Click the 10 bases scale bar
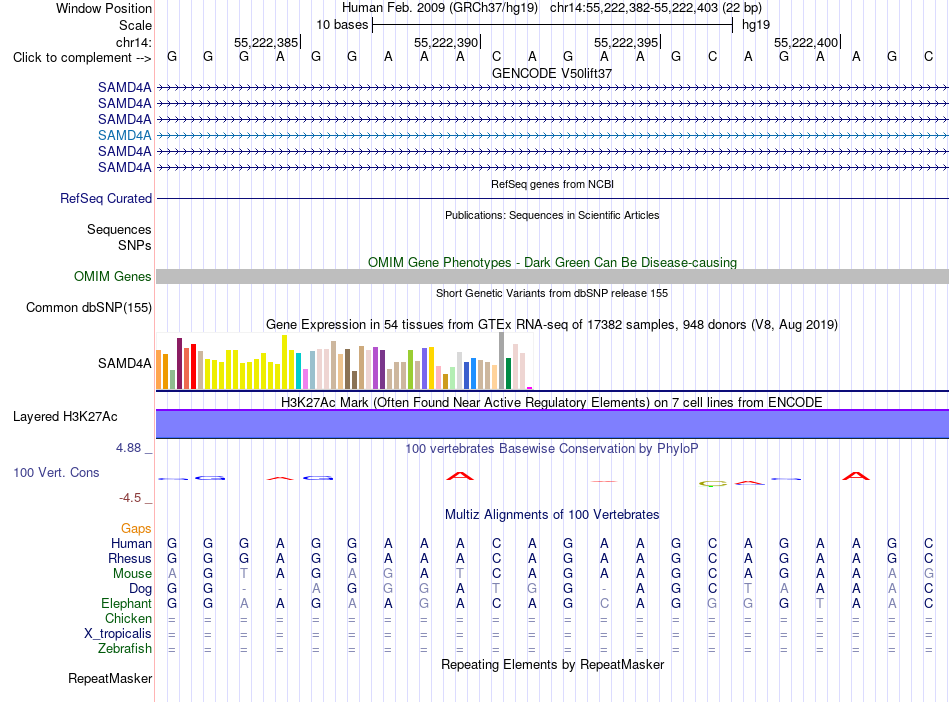This screenshot has width=950, height=702. [553, 25]
